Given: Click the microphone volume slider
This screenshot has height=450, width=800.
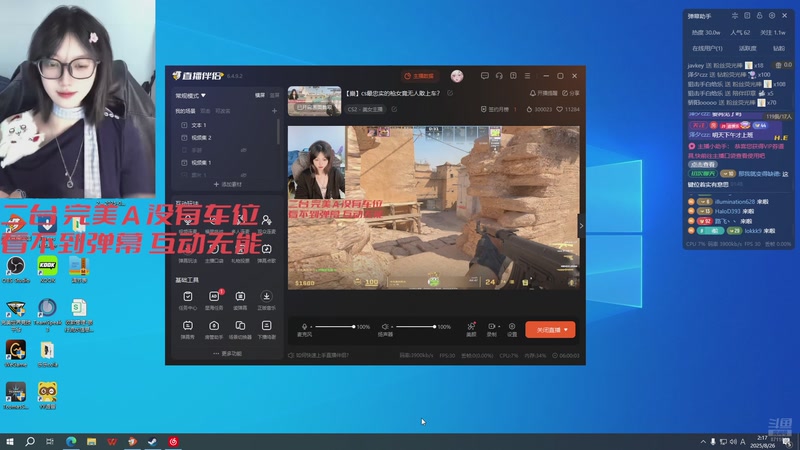Looking at the screenshot, I should click(335, 327).
